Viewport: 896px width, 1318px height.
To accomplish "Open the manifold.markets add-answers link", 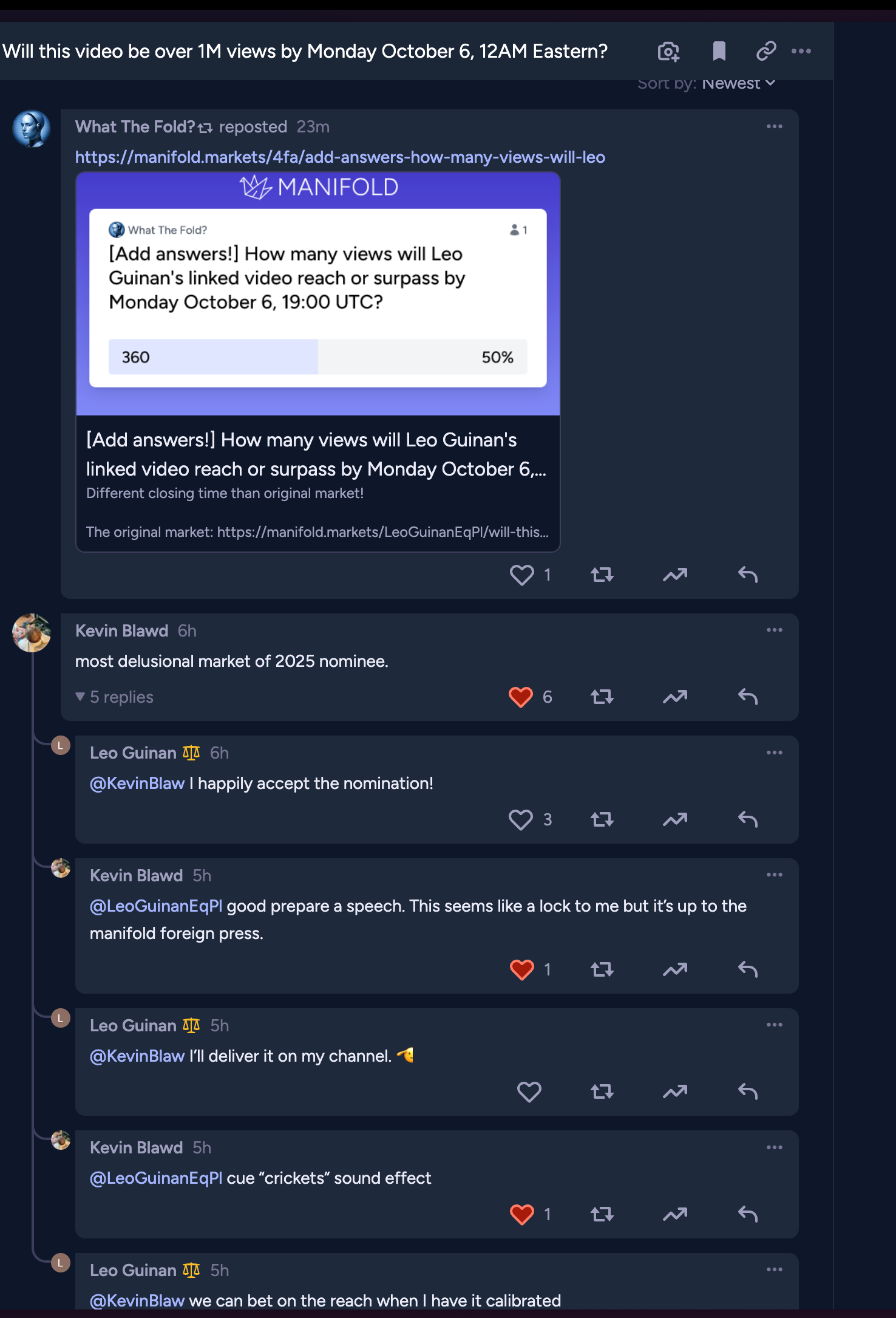I will pyautogui.click(x=340, y=157).
